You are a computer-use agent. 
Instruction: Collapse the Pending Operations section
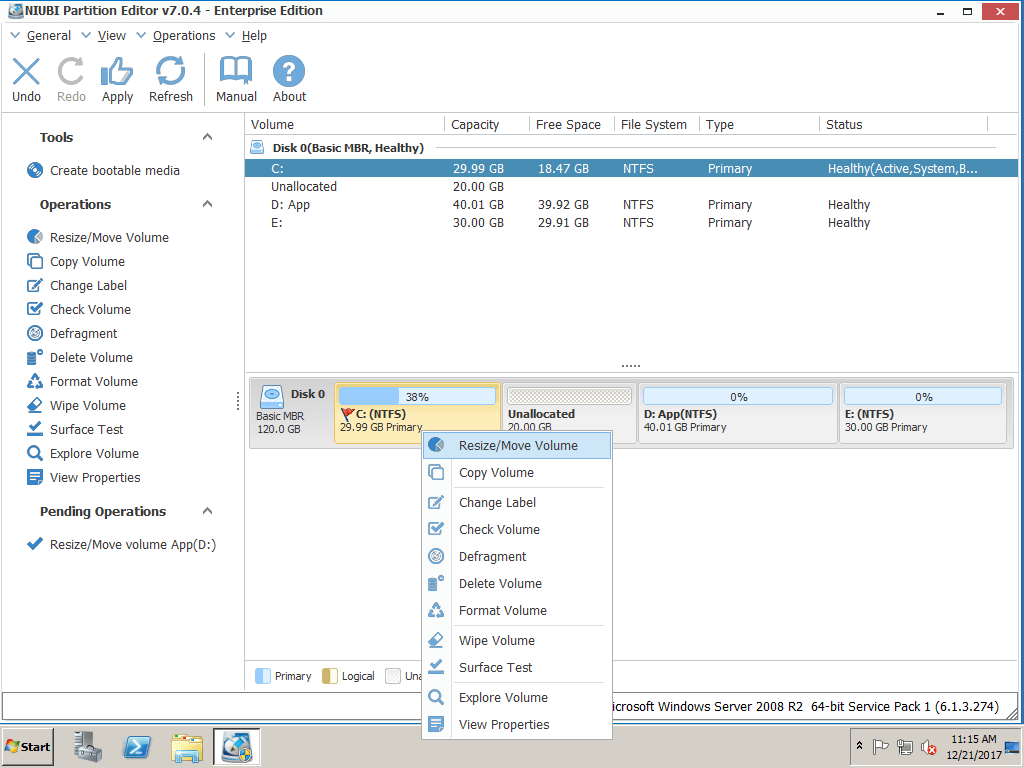[x=207, y=511]
